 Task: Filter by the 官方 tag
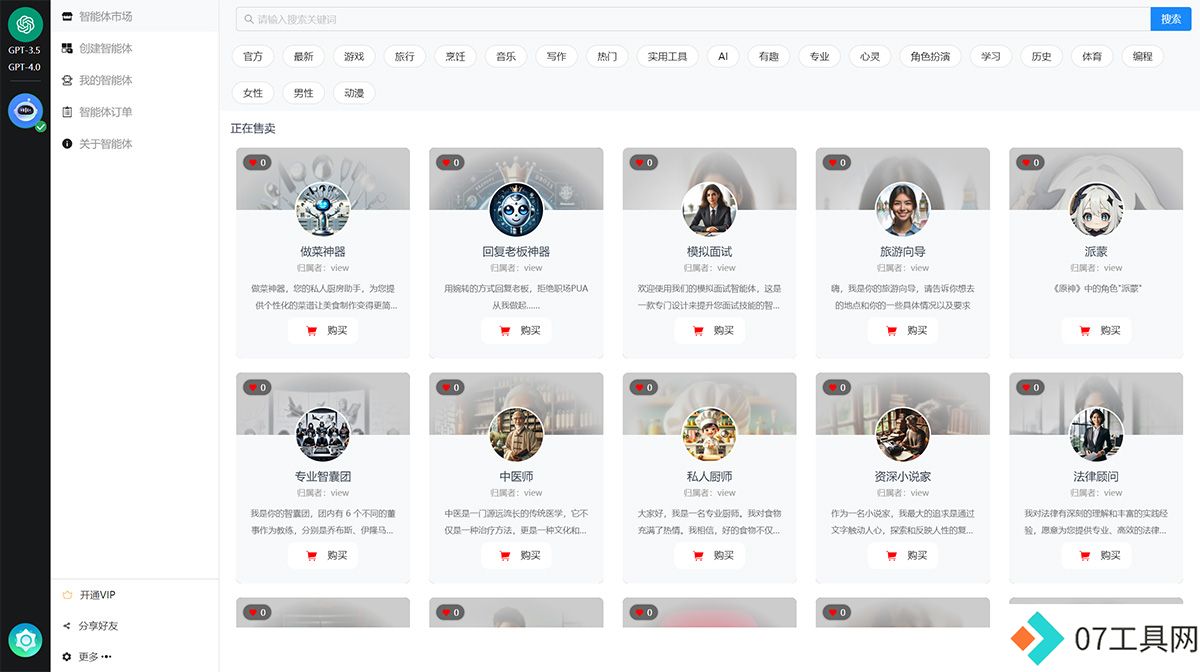(253, 57)
